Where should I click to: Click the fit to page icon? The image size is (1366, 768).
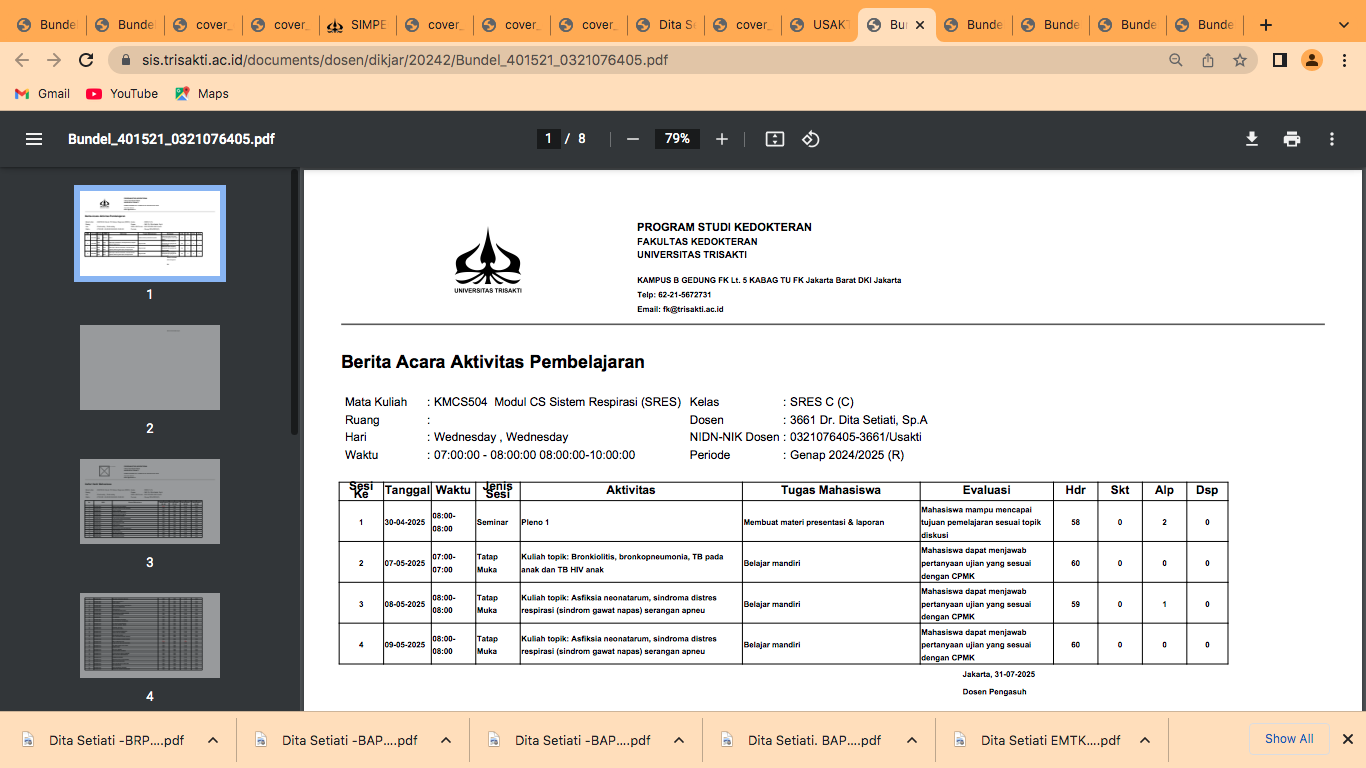pos(775,139)
